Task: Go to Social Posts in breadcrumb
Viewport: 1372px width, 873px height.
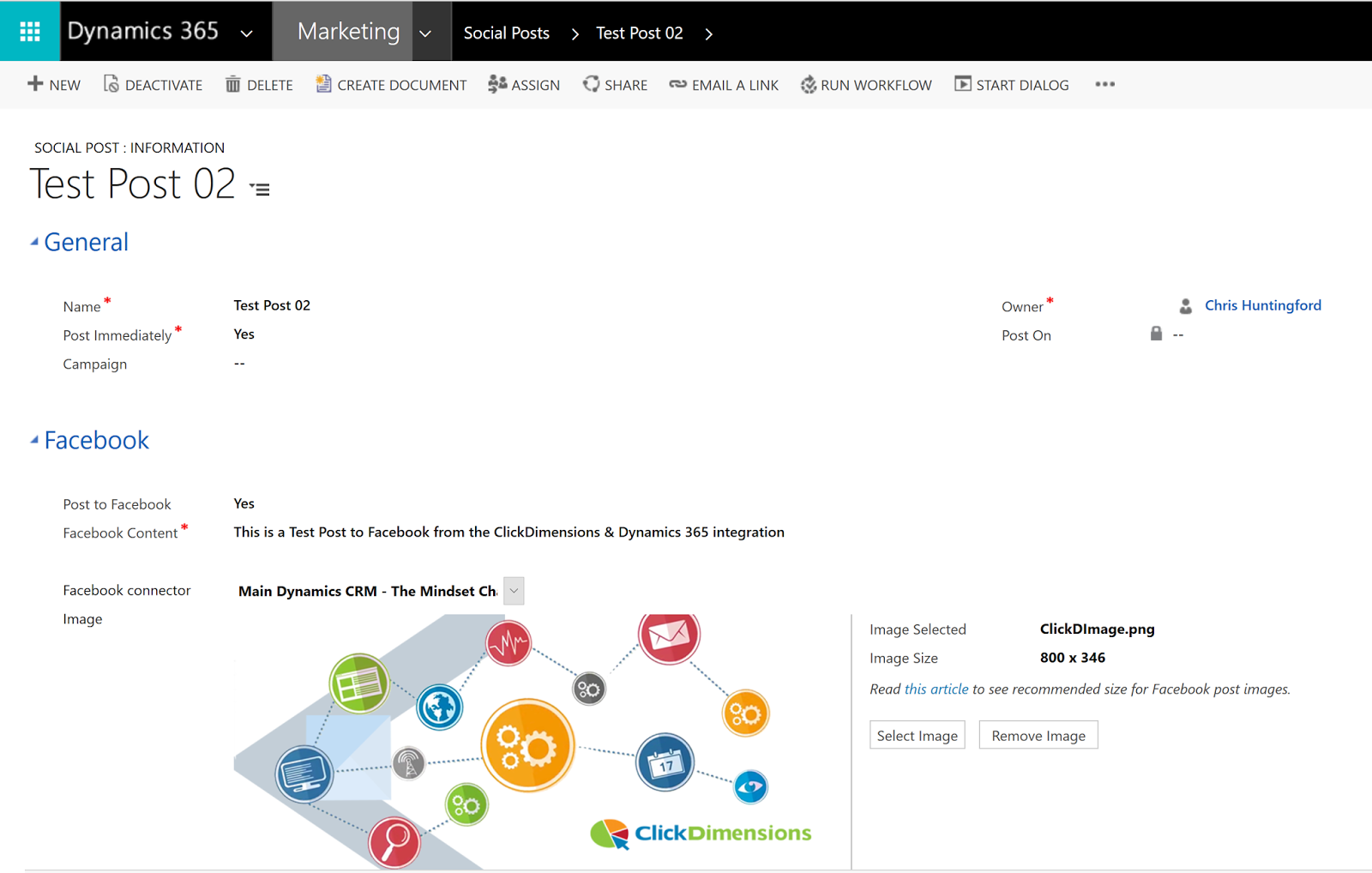Action: pyautogui.click(x=507, y=33)
